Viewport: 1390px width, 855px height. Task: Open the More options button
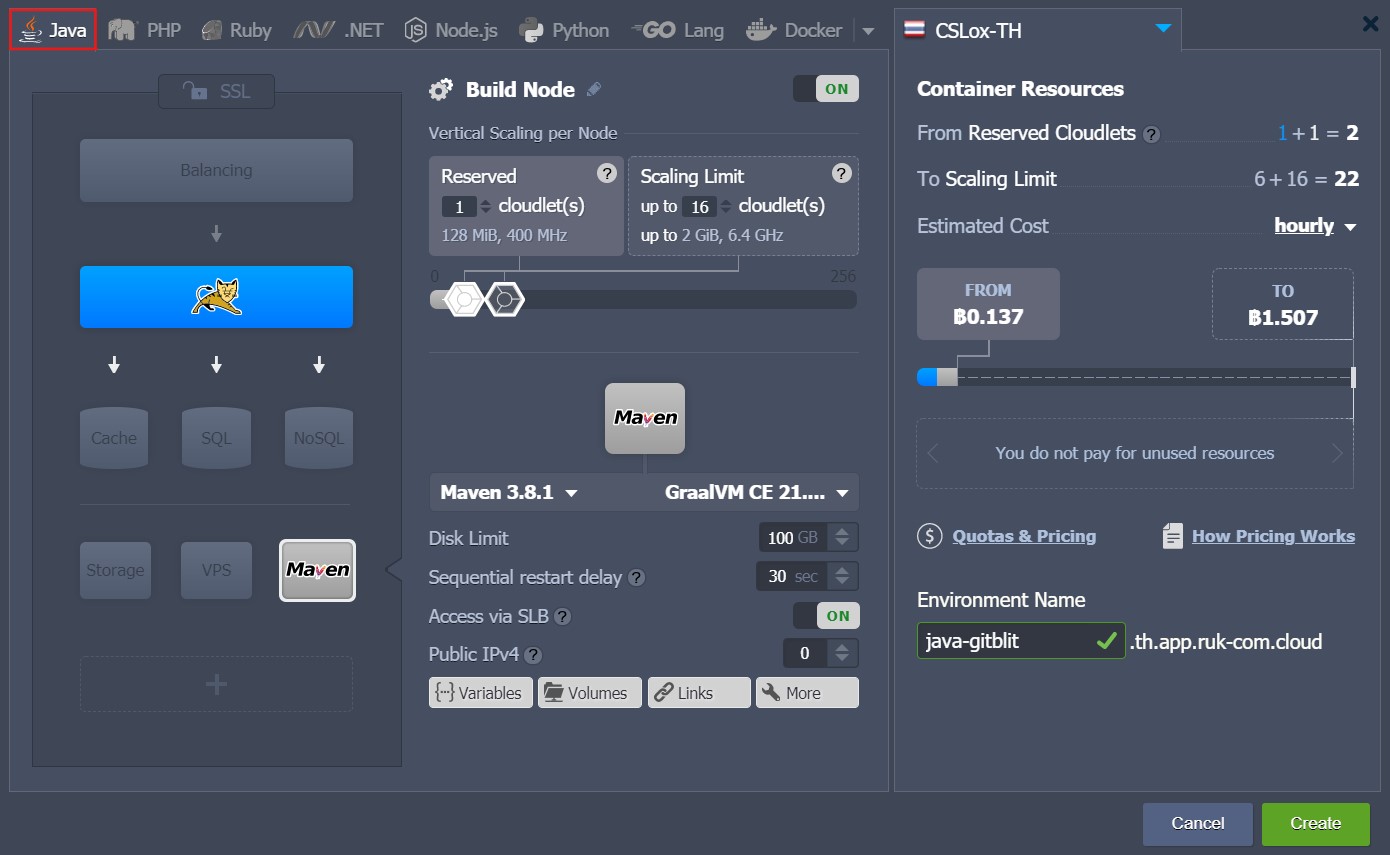tap(808, 693)
